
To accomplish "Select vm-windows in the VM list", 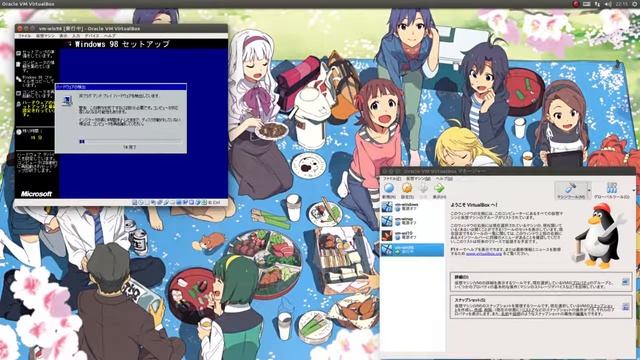I will coord(412,207).
